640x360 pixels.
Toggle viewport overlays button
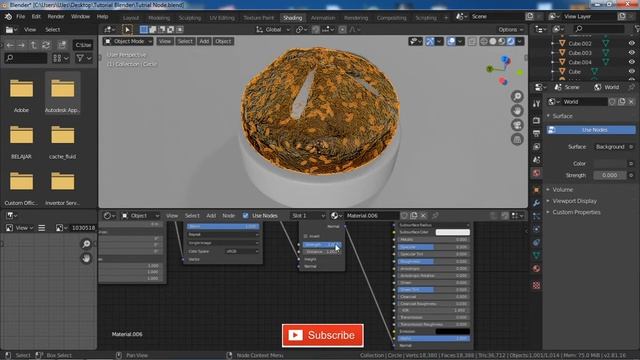click(x=451, y=41)
